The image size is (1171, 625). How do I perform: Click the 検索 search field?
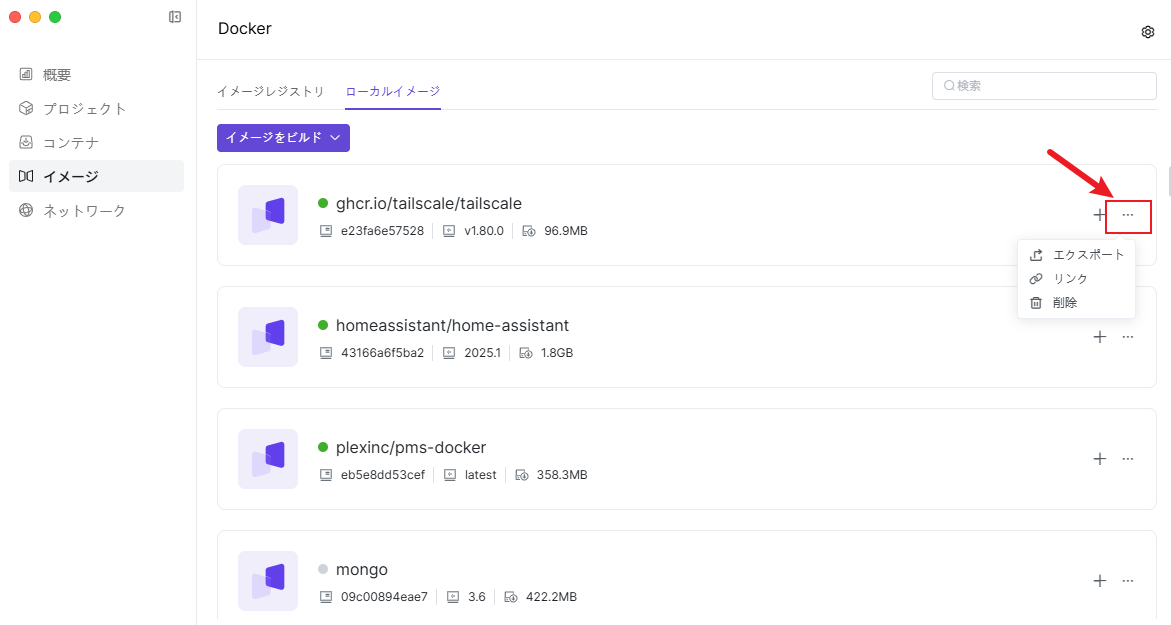(x=1043, y=86)
